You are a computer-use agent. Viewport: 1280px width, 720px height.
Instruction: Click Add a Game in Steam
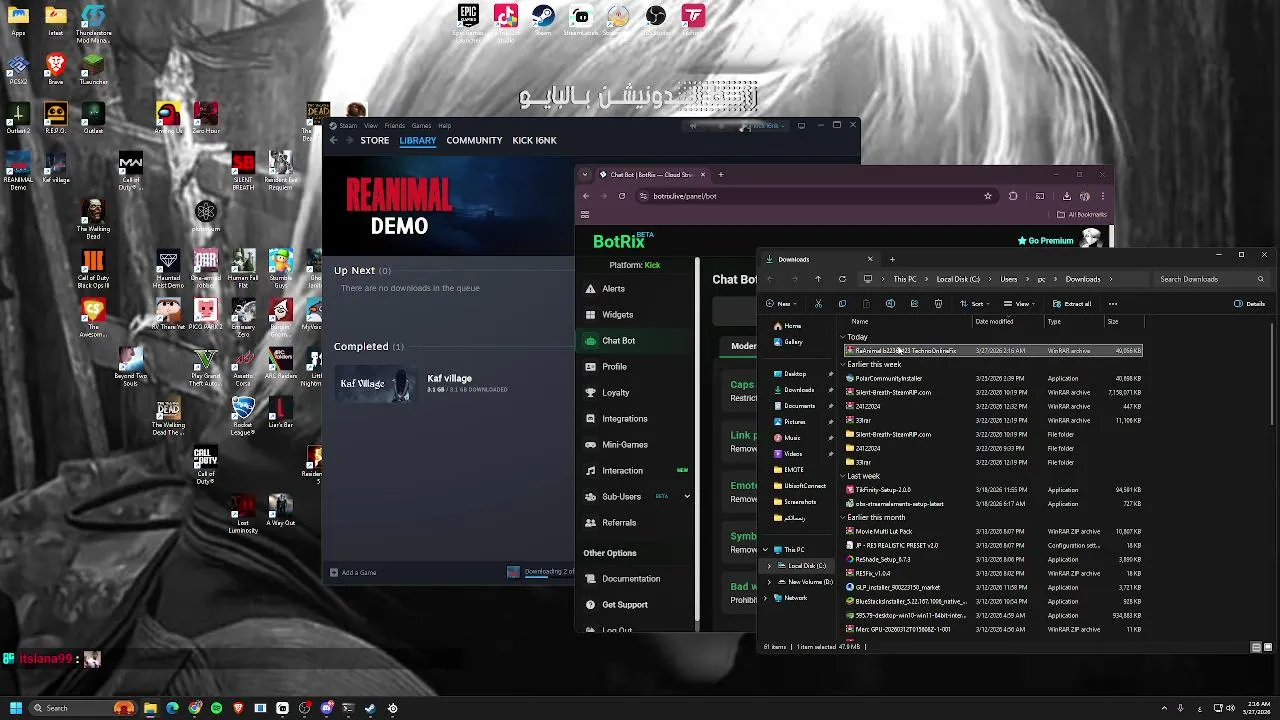[x=353, y=573]
